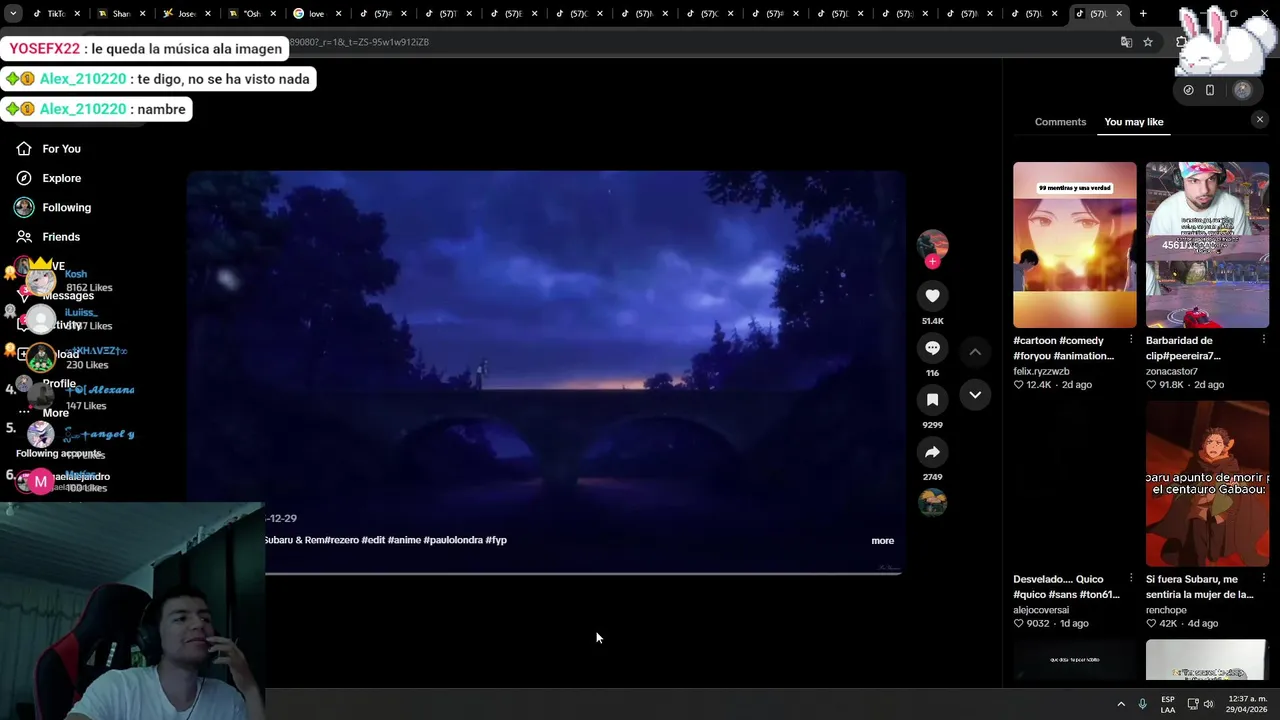Go to previous video with up arrow
Viewport: 1280px width, 720px height.
975,352
